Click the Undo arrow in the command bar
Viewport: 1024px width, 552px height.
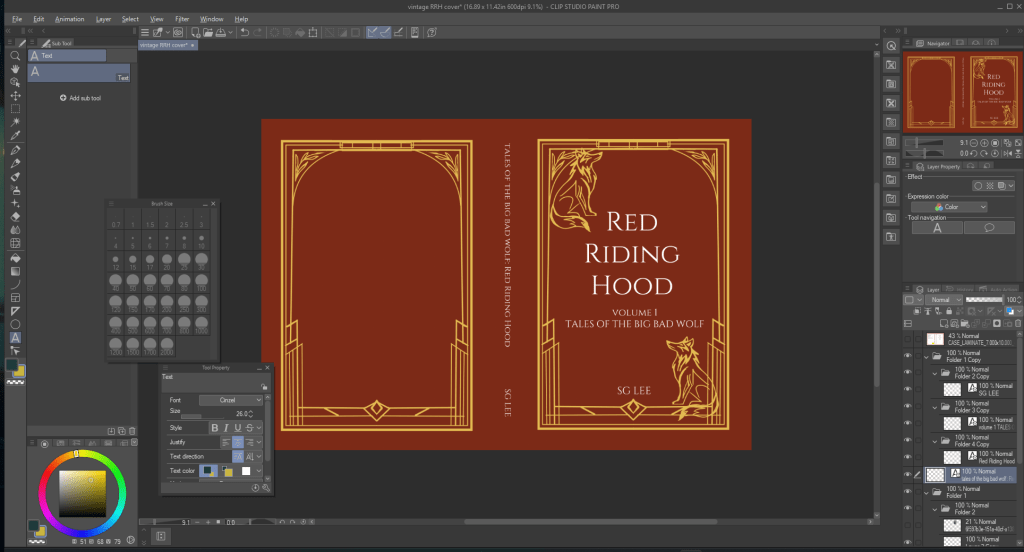(245, 33)
